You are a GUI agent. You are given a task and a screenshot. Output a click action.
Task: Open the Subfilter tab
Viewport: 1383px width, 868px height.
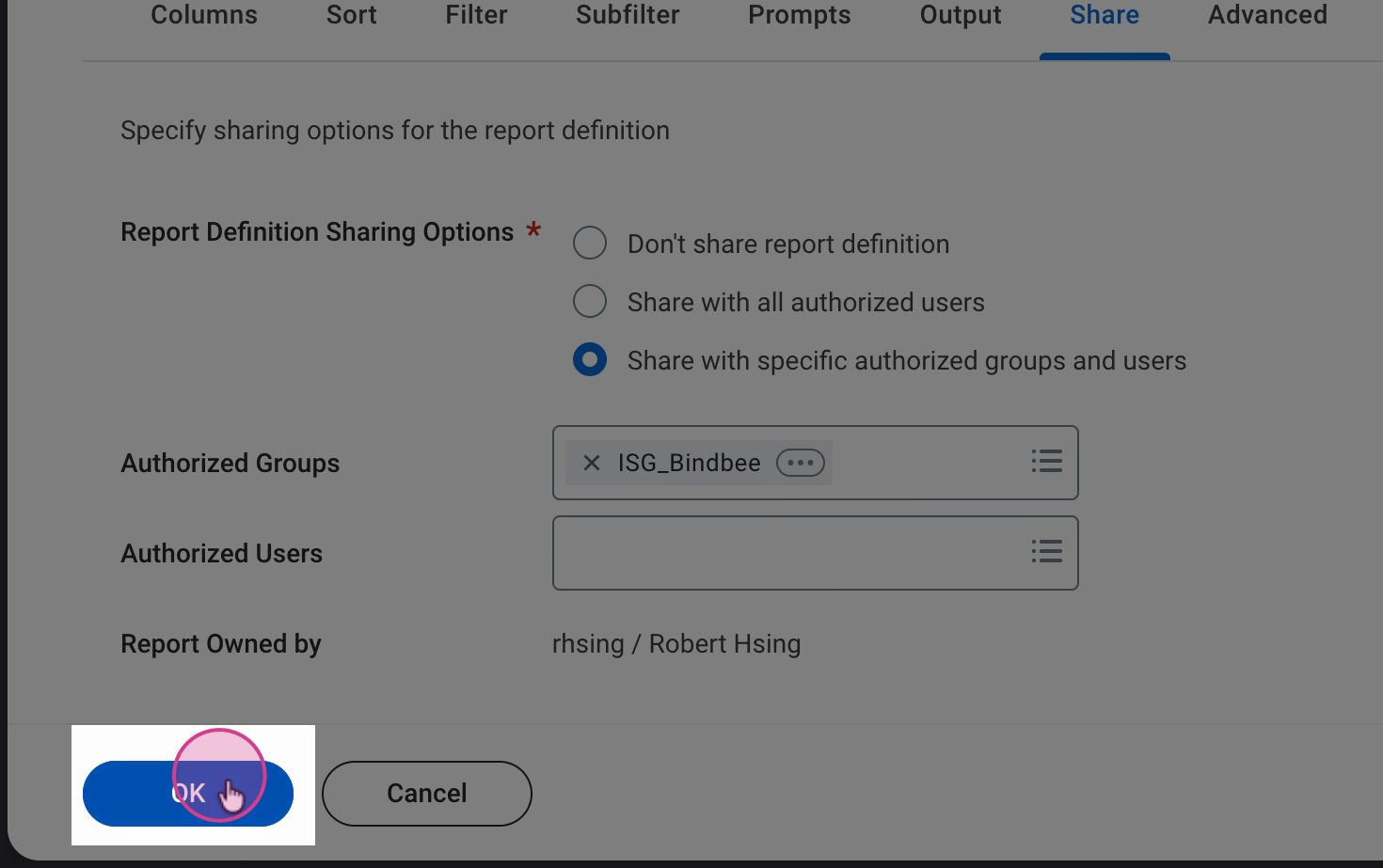click(628, 15)
